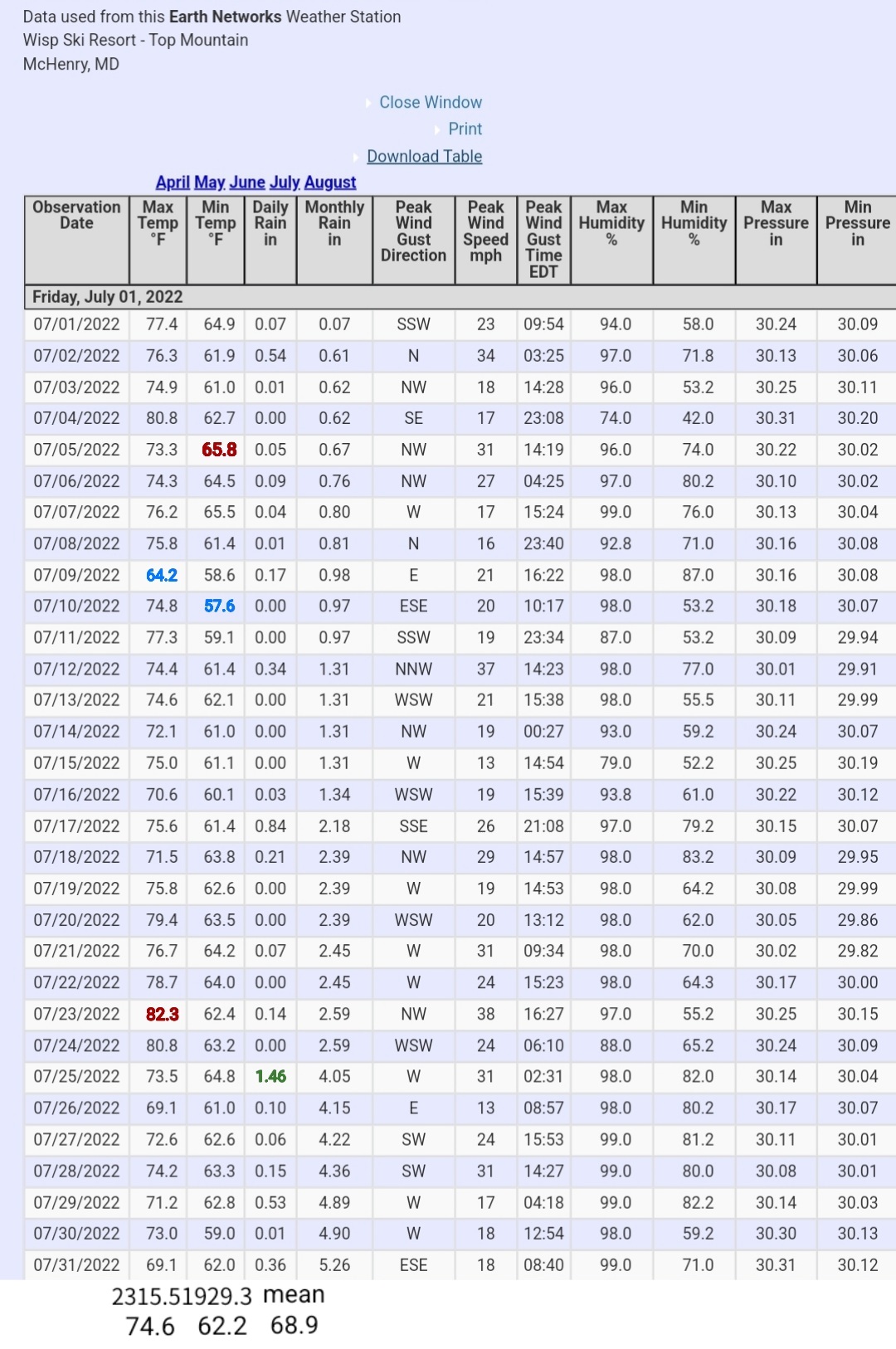
Task: Click the max humidity value 92.8
Action: coord(616,543)
